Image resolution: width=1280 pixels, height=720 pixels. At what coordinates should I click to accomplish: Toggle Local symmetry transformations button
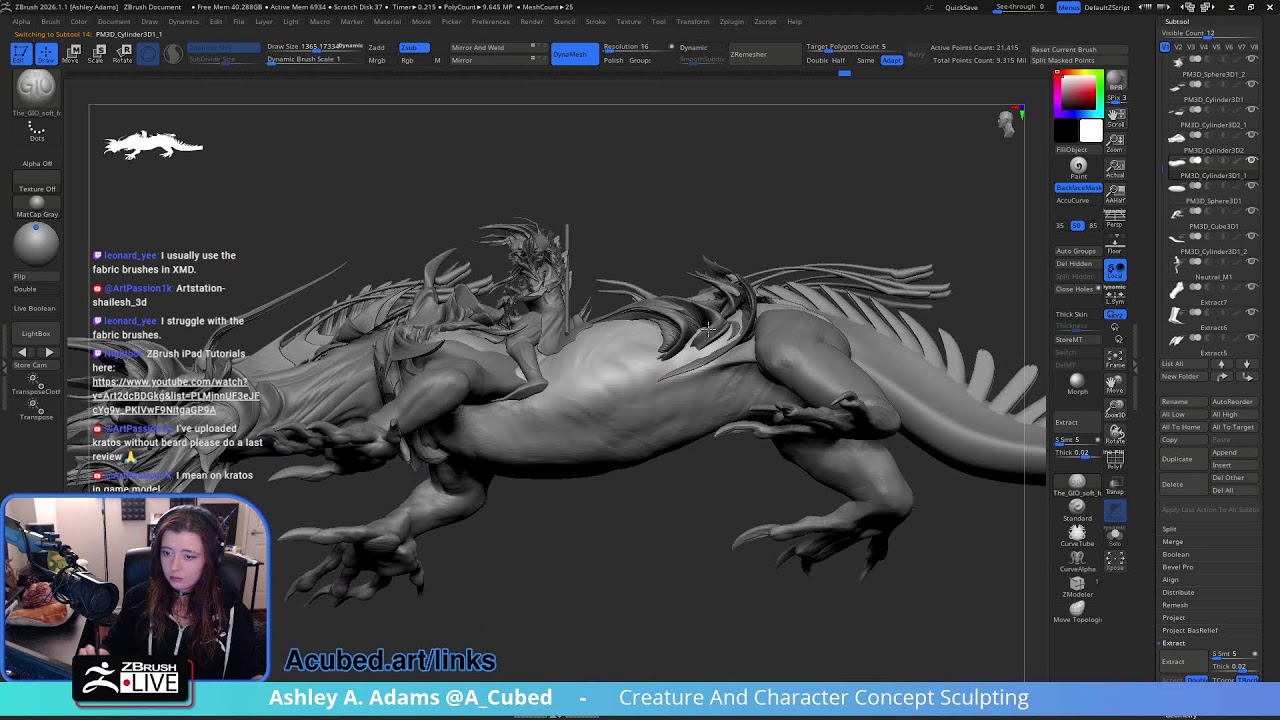[1115, 270]
